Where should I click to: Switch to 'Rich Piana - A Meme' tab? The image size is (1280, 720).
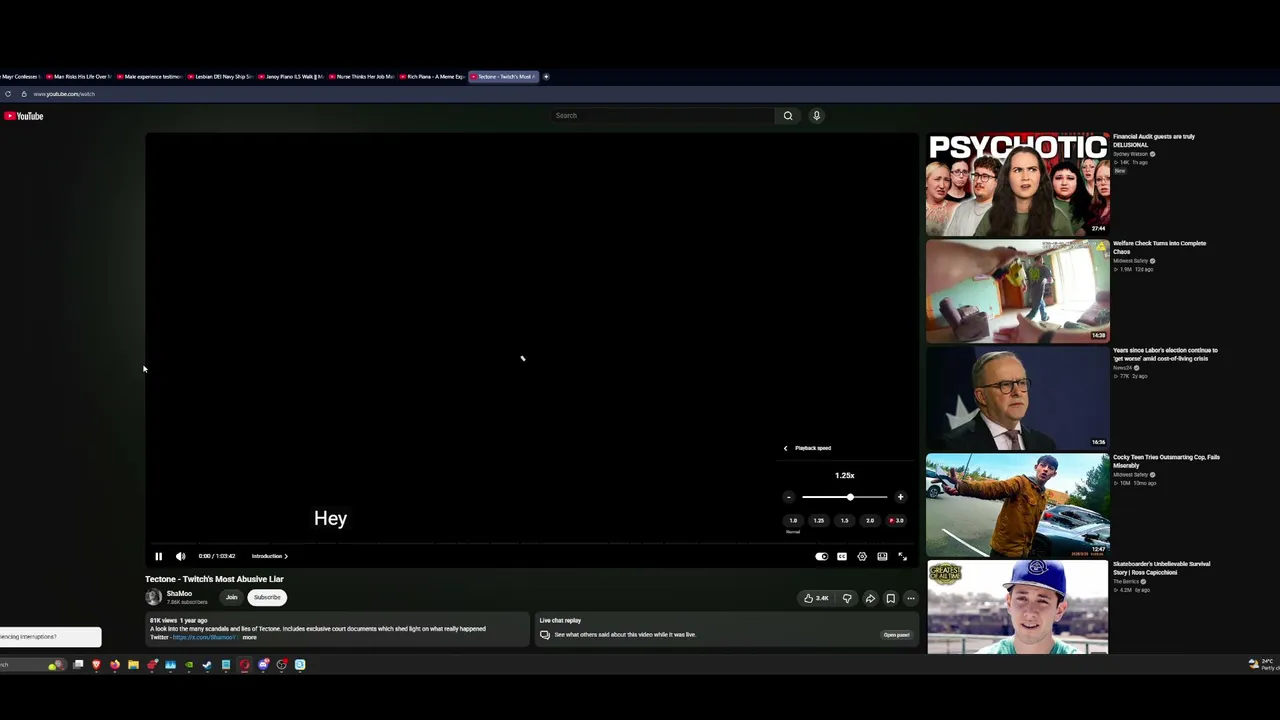pyautogui.click(x=433, y=77)
